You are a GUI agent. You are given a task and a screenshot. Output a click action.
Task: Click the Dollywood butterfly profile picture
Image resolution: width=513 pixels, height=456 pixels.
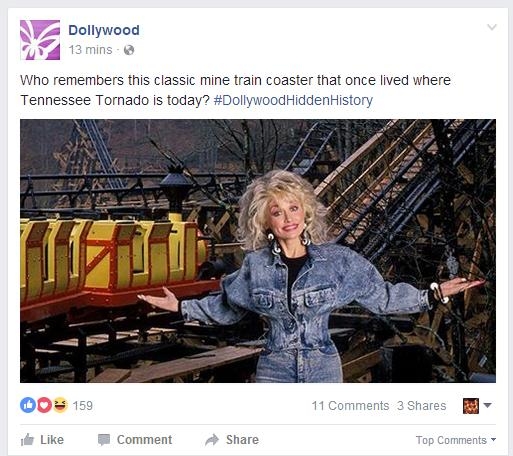click(40, 40)
